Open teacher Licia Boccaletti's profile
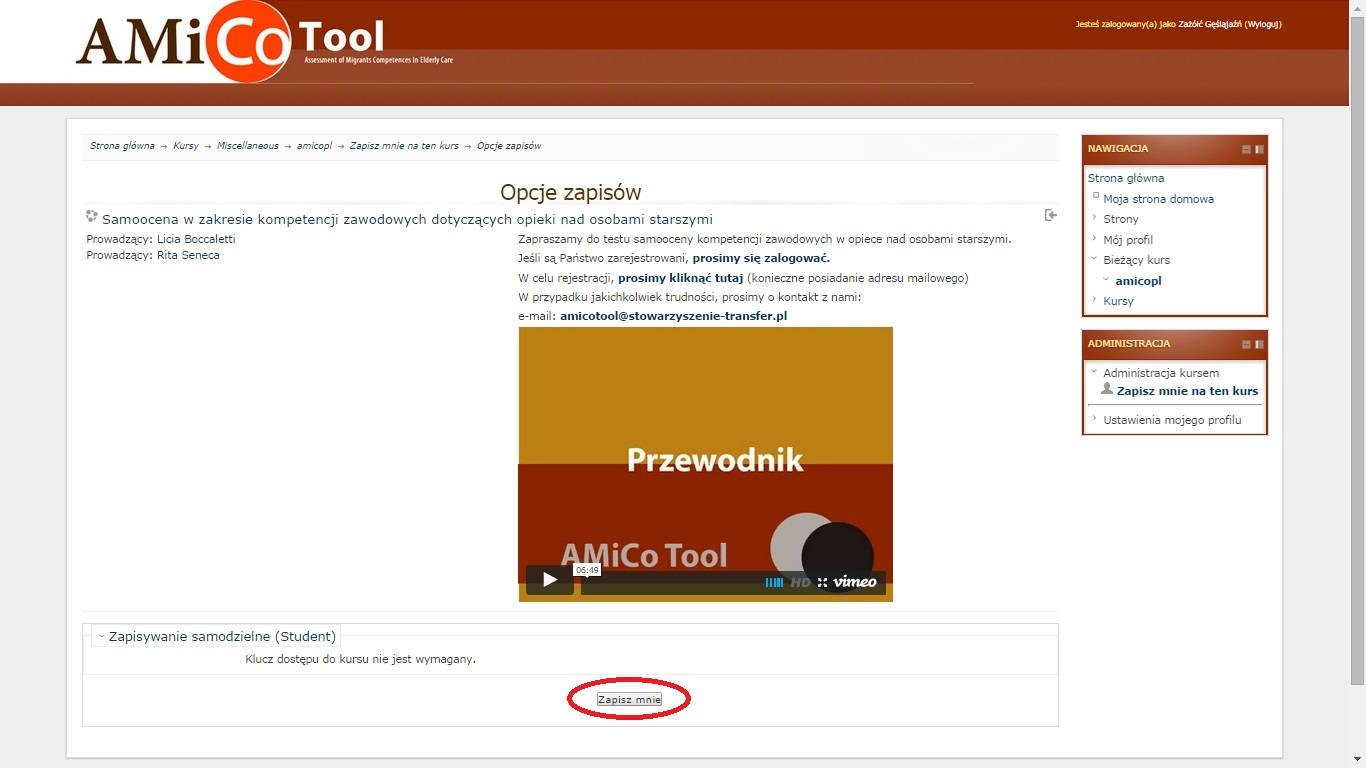 point(196,239)
